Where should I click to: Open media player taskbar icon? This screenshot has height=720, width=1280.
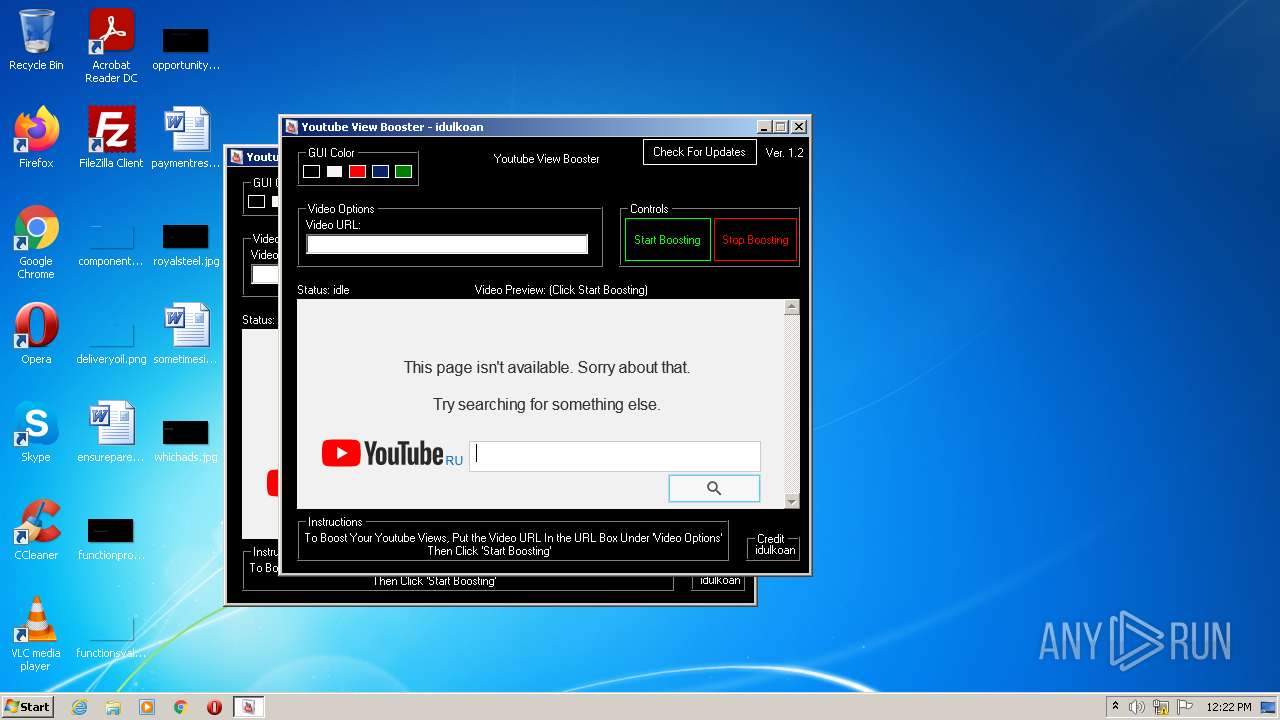[147, 707]
